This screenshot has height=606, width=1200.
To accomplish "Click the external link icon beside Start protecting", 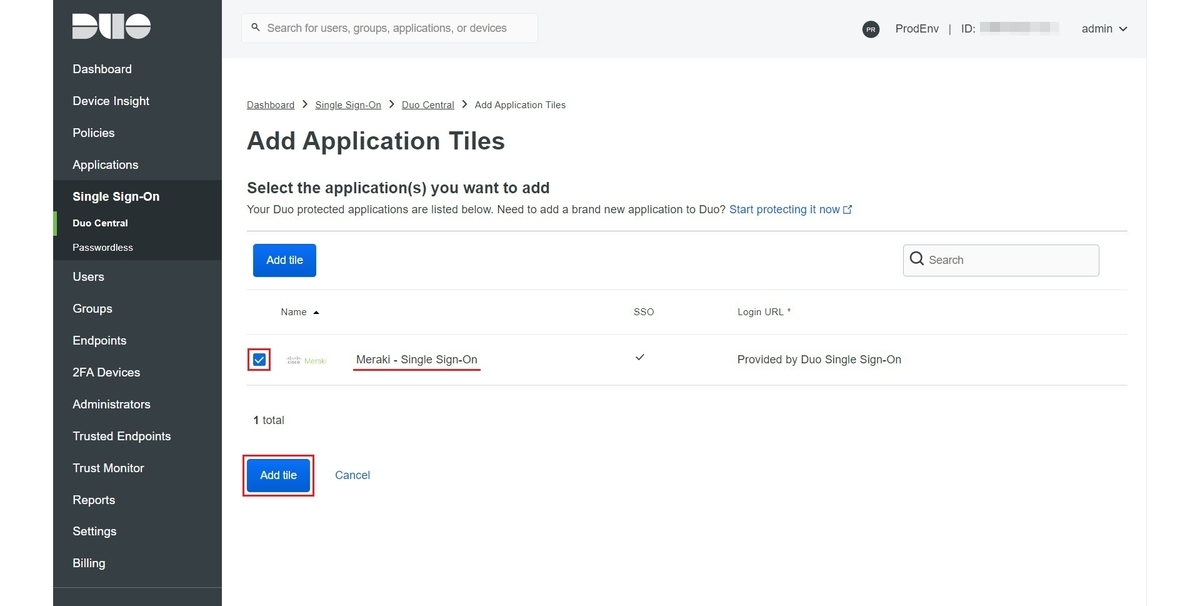I will coord(848,210).
